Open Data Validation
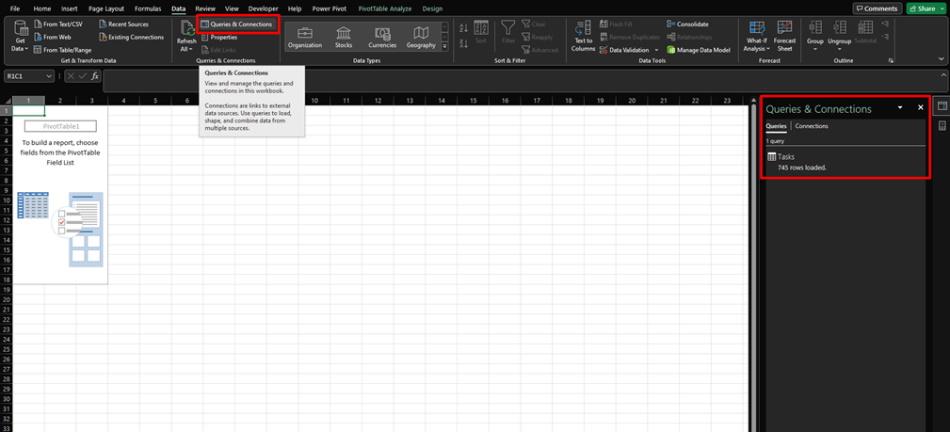 [624, 50]
